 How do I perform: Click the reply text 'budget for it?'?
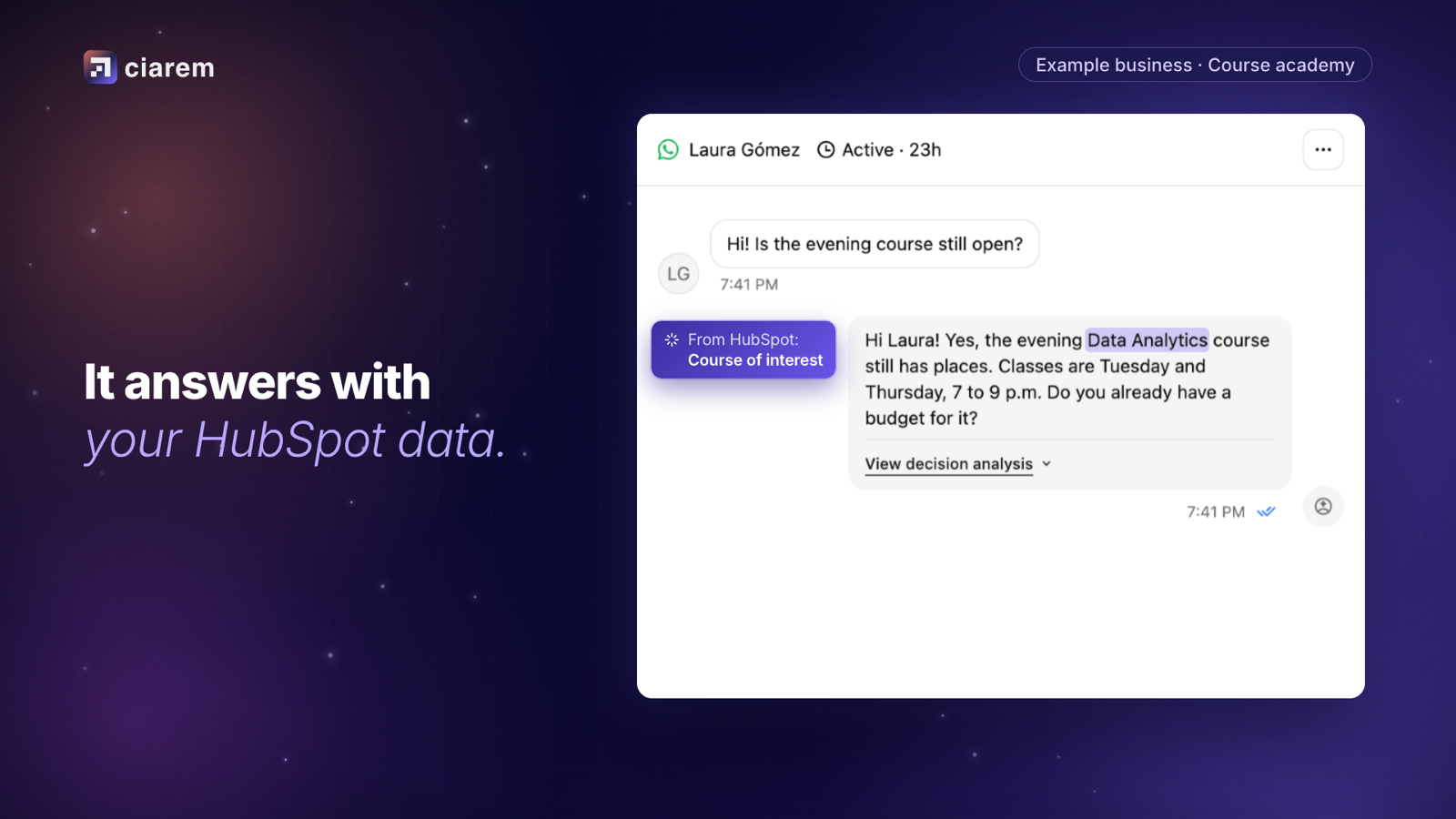tap(921, 418)
